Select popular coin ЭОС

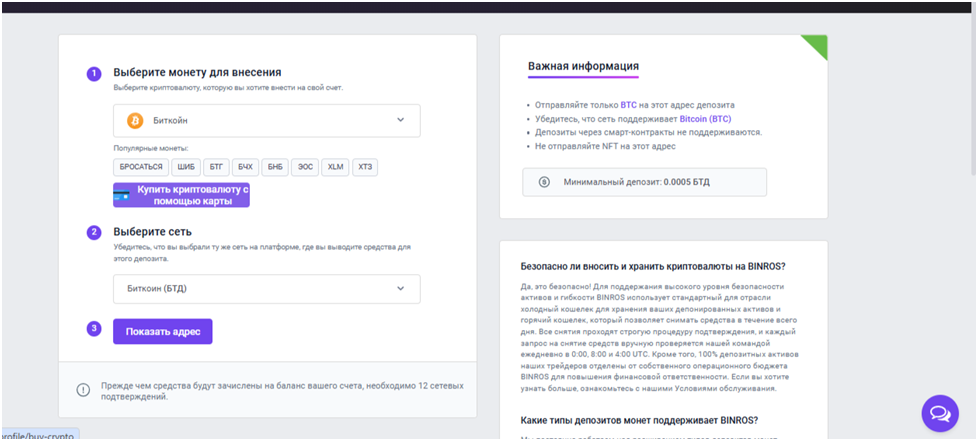pos(305,167)
